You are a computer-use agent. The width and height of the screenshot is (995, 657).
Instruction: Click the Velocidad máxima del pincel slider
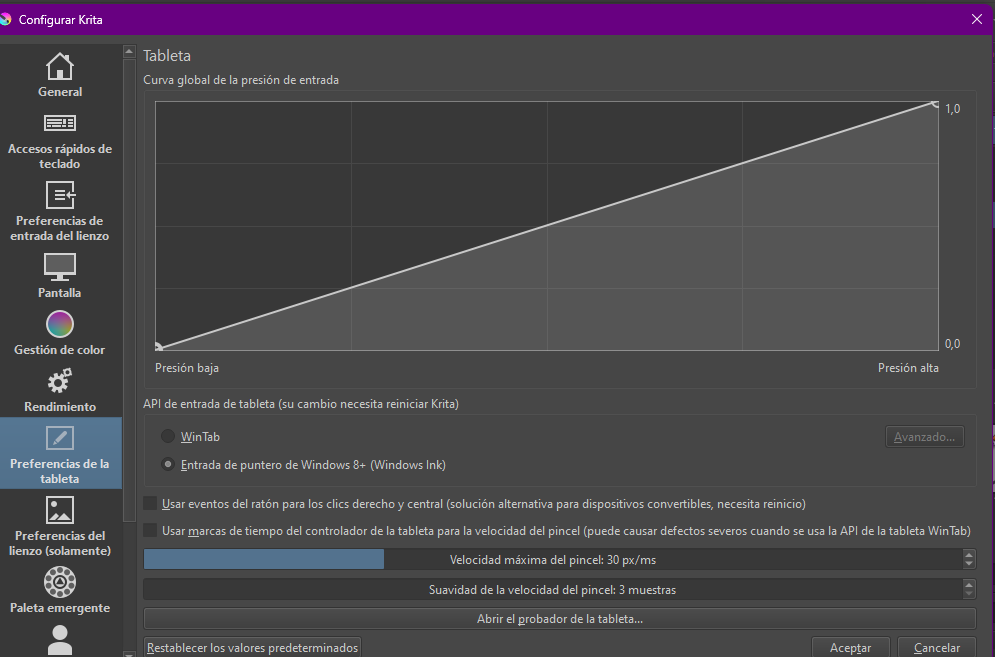tap(553, 559)
